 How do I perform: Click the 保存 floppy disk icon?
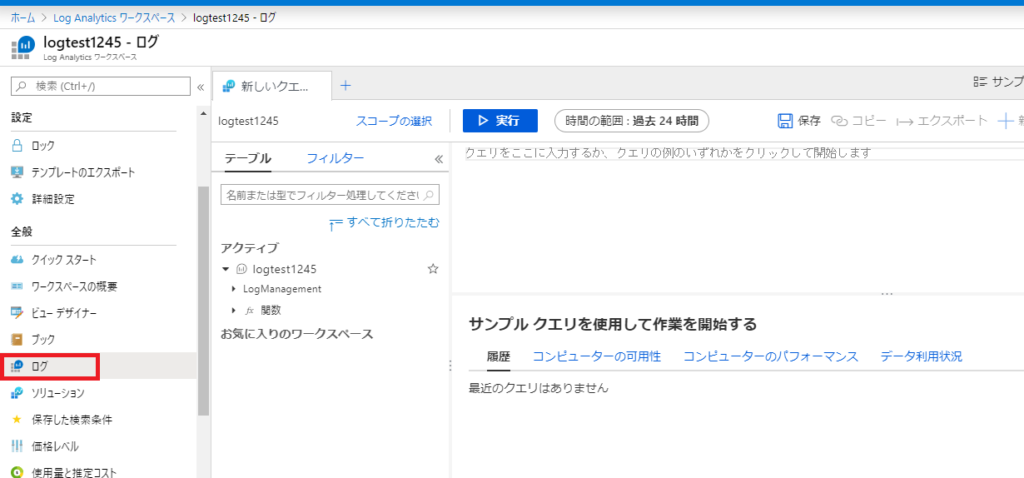(x=785, y=121)
